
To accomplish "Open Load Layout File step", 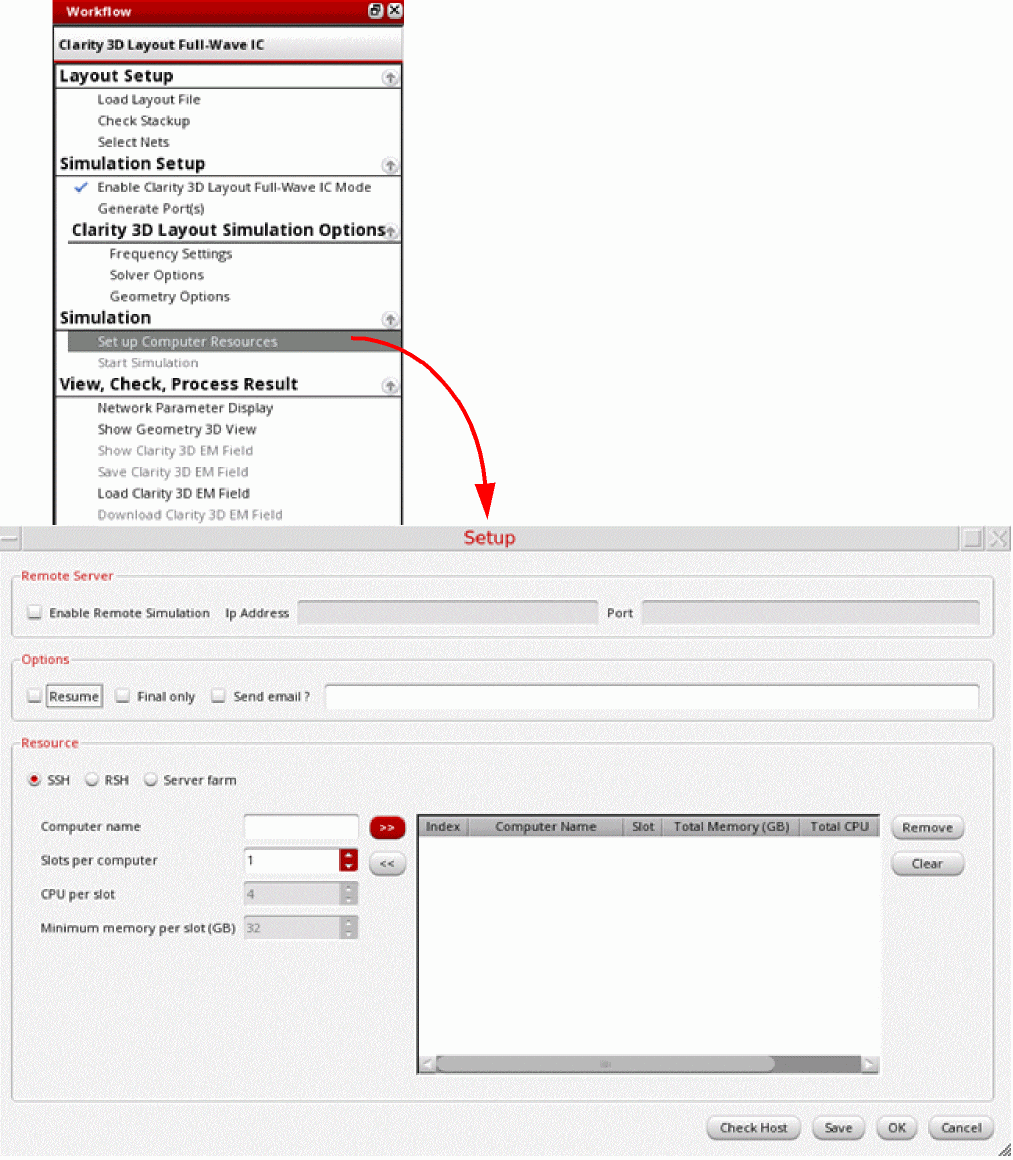I will [x=149, y=99].
